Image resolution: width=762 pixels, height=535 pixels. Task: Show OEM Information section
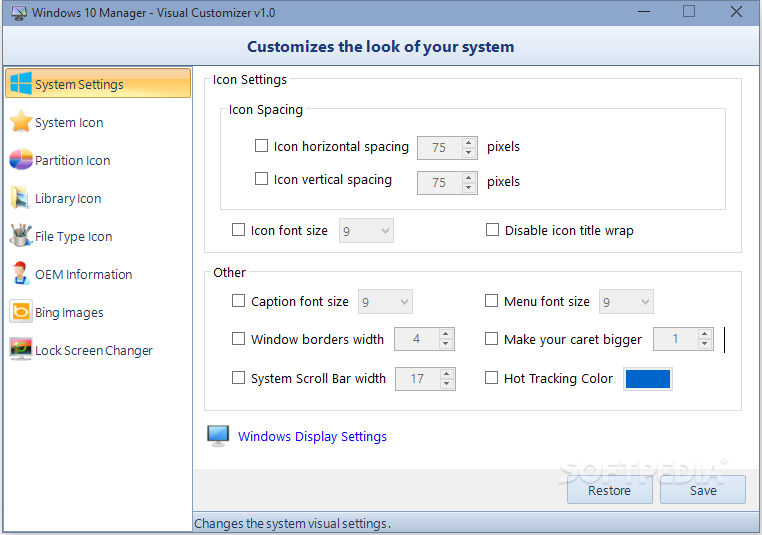(x=84, y=275)
